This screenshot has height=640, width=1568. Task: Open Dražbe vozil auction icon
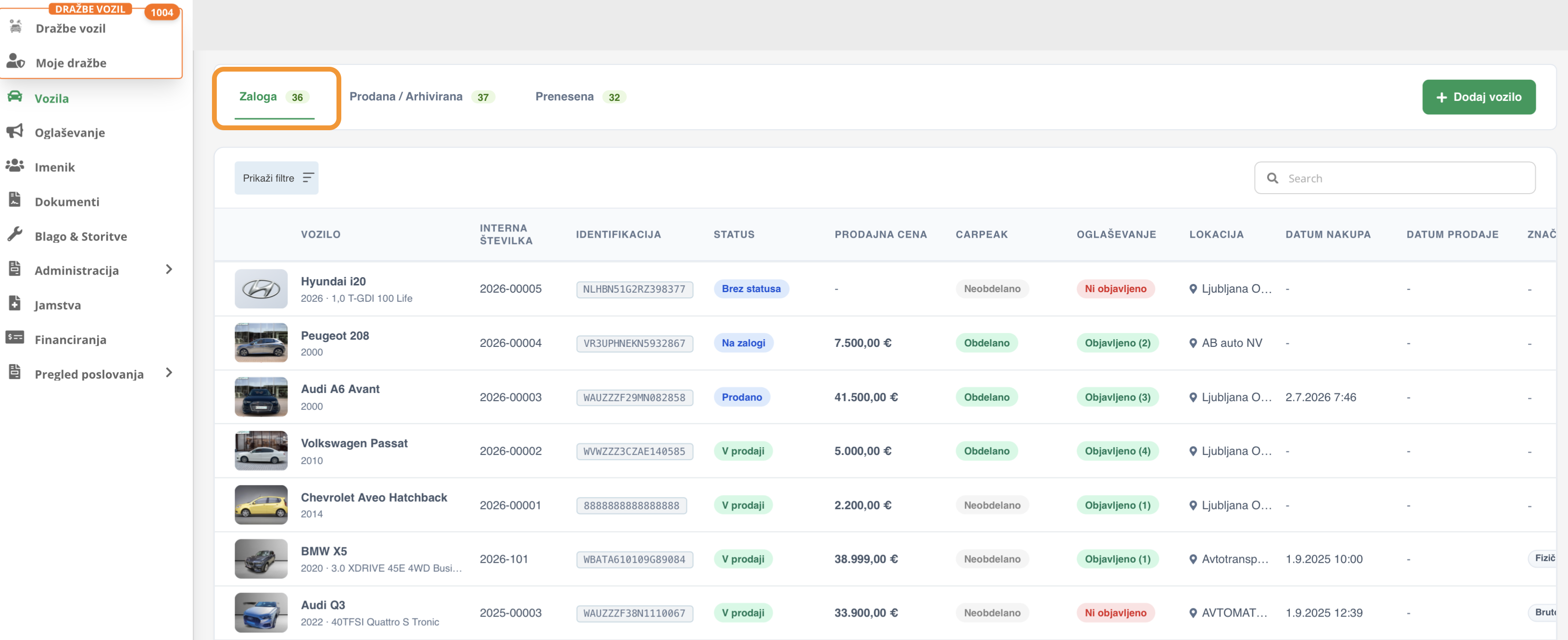pos(16,27)
